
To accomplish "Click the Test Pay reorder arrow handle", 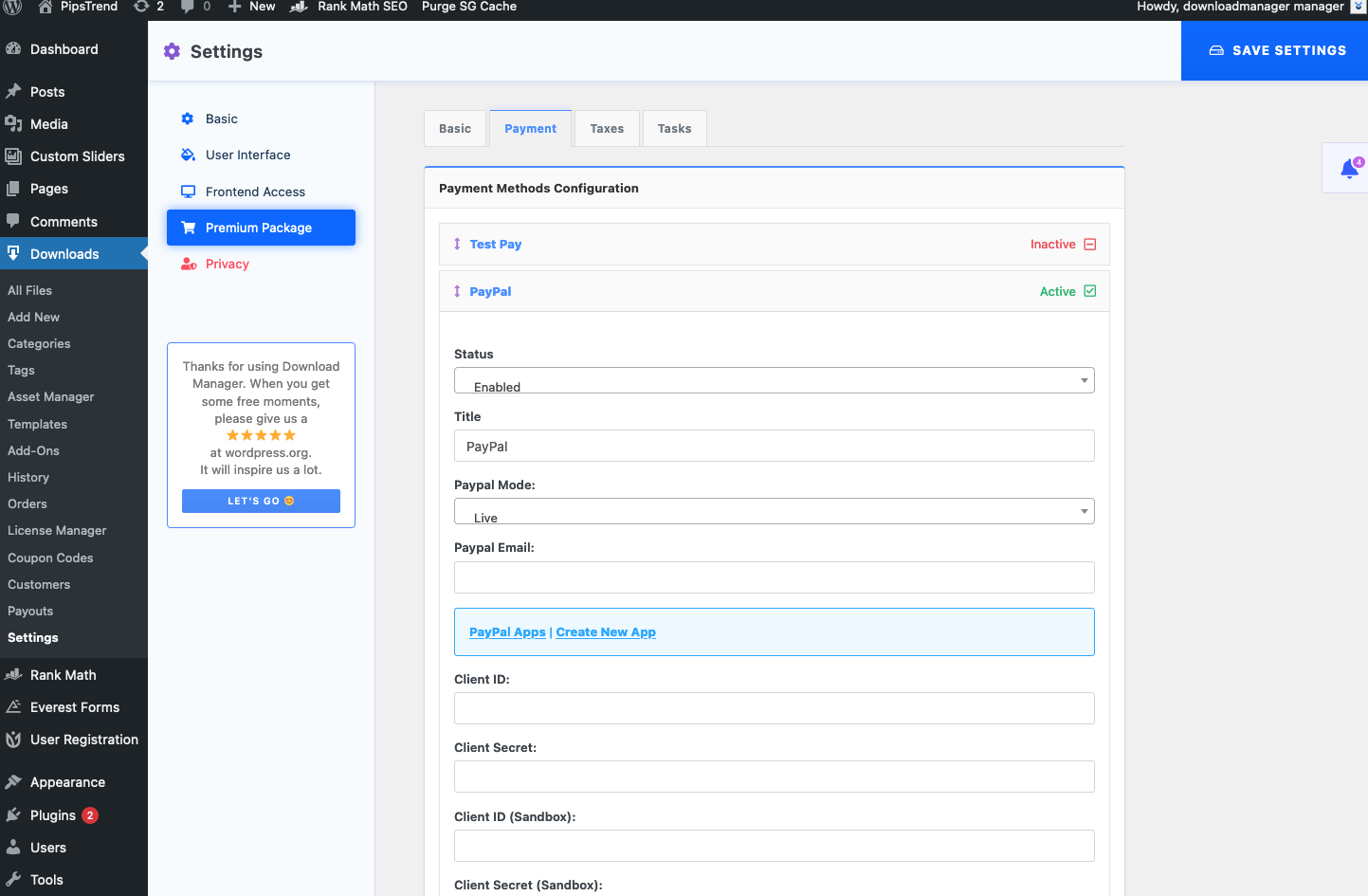I will (457, 244).
